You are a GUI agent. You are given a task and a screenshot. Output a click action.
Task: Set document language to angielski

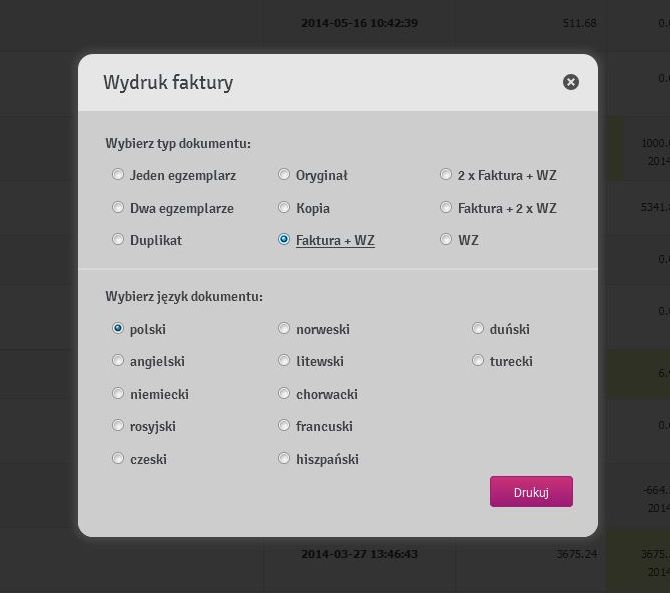click(118, 361)
